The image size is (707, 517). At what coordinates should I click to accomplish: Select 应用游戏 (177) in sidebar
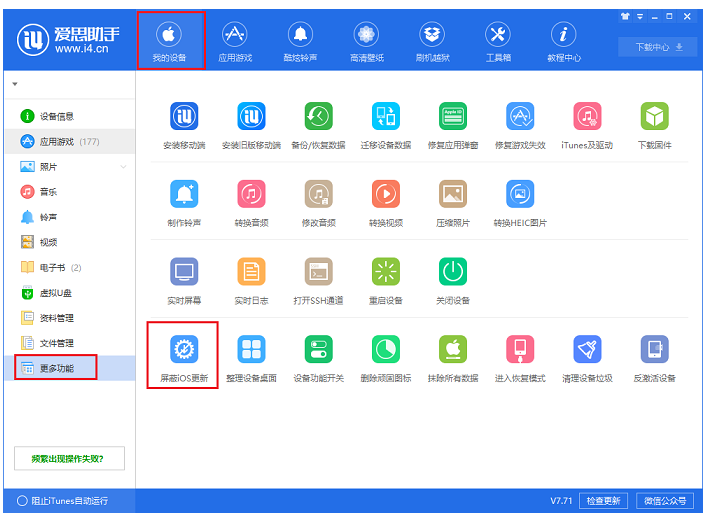click(x=70, y=142)
